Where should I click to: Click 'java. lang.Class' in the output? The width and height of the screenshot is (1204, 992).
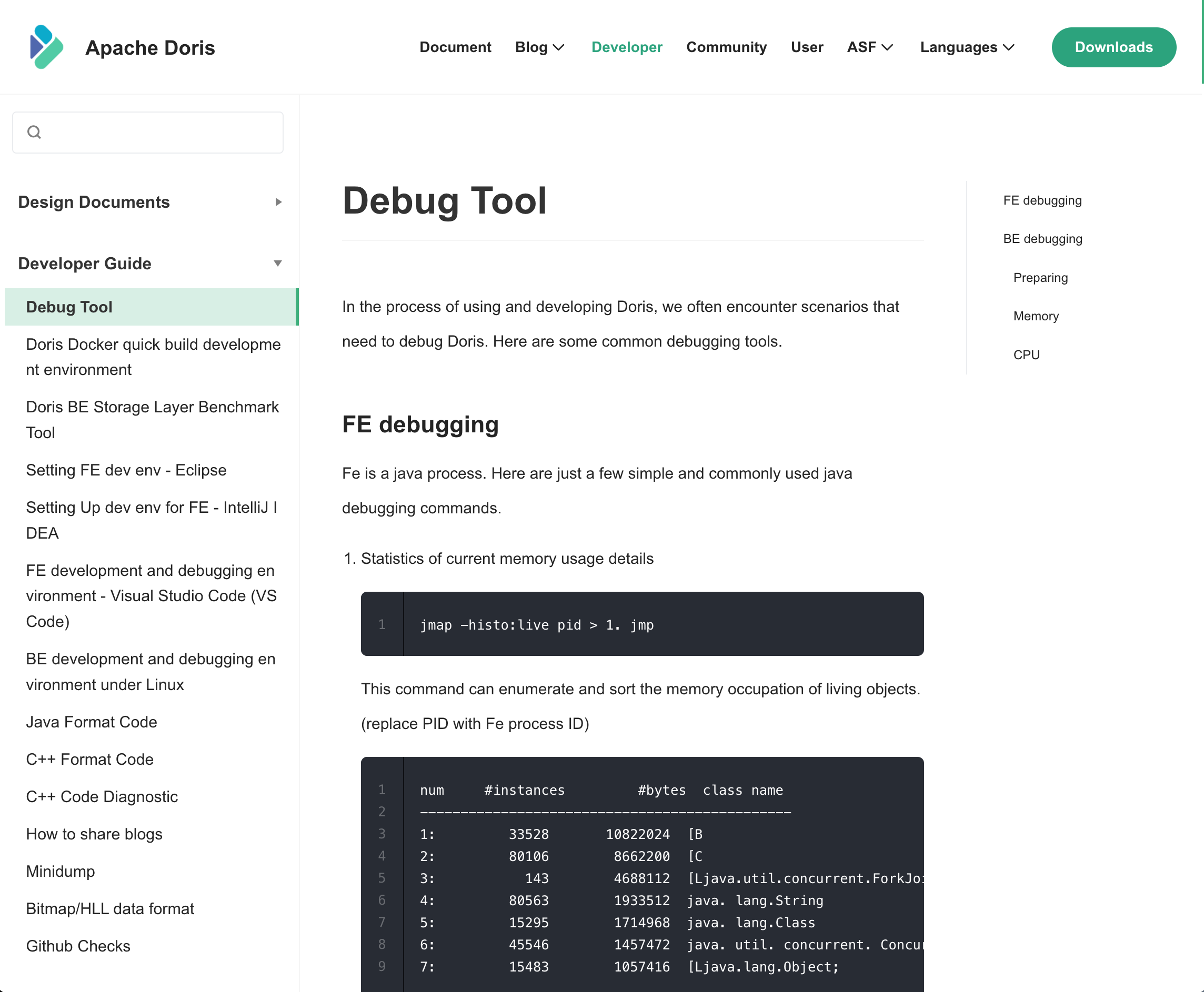coord(750,923)
